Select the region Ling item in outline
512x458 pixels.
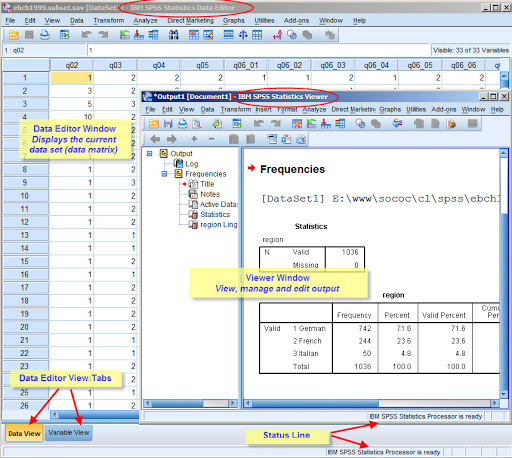[218, 225]
